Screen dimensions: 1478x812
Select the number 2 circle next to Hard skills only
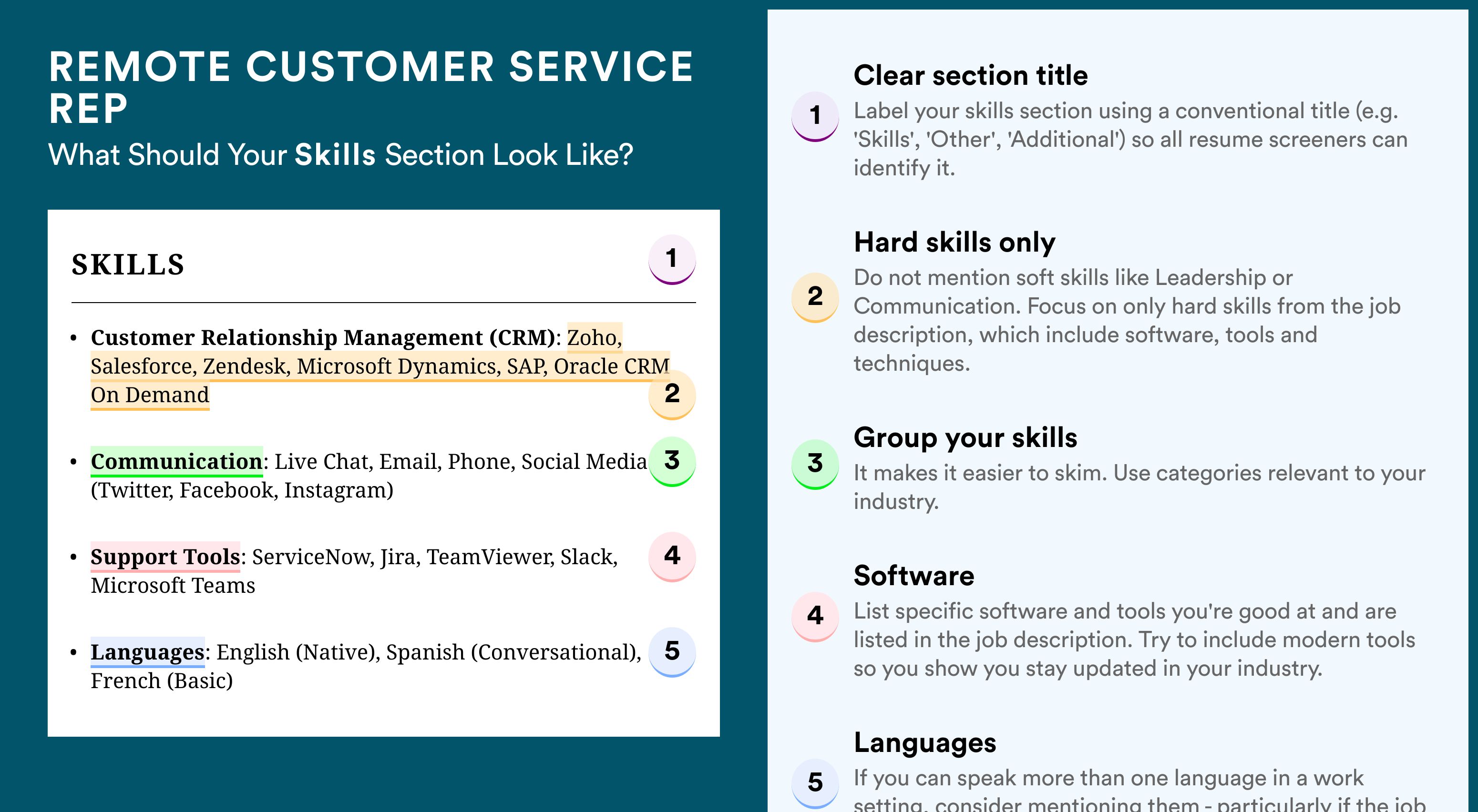[x=815, y=297]
